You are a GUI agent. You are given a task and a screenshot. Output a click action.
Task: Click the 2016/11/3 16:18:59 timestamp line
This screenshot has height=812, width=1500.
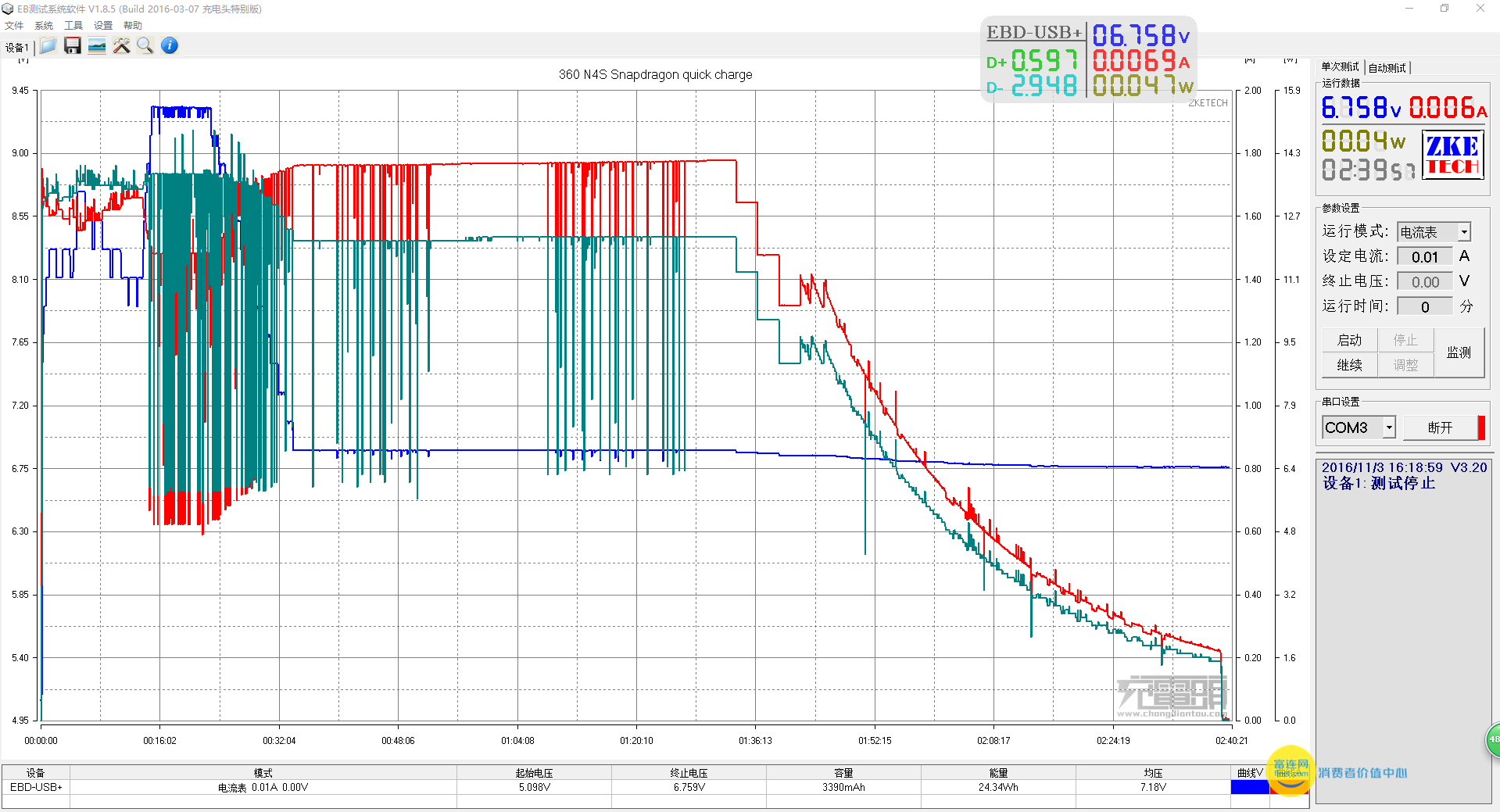point(1404,467)
